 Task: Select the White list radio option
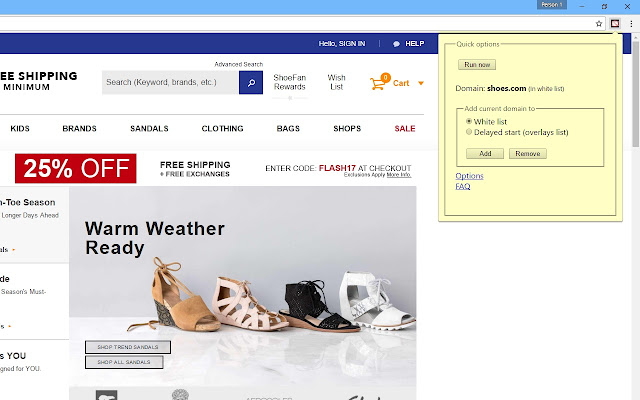click(x=469, y=121)
